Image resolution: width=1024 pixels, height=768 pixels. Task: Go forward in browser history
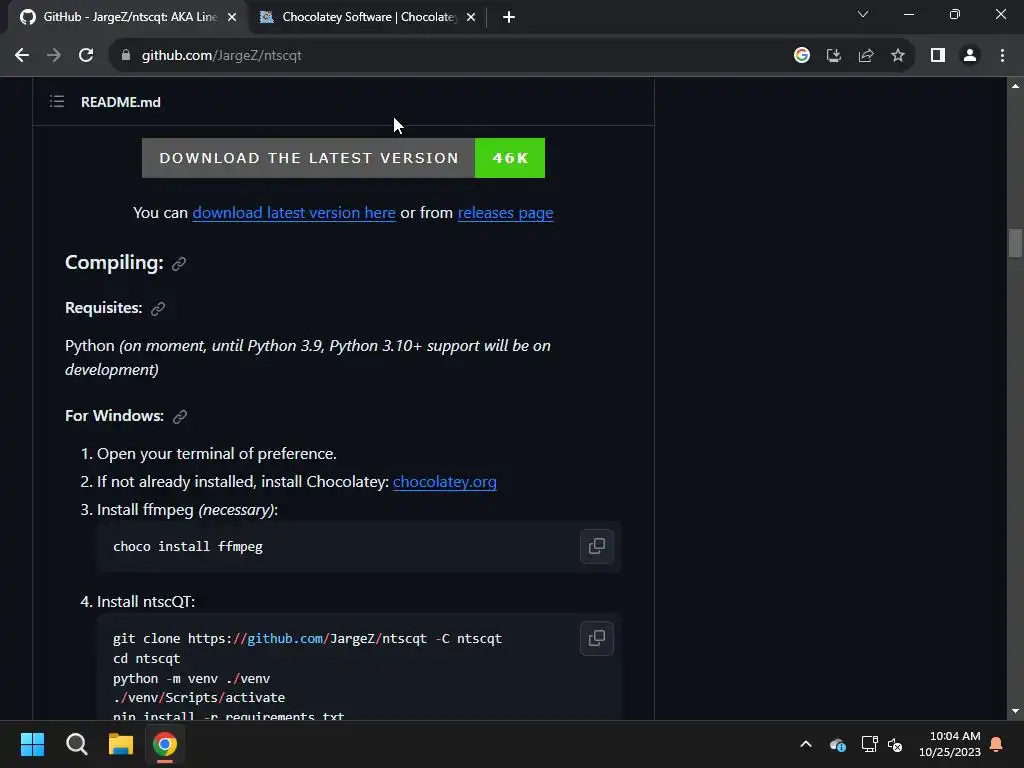click(x=54, y=56)
